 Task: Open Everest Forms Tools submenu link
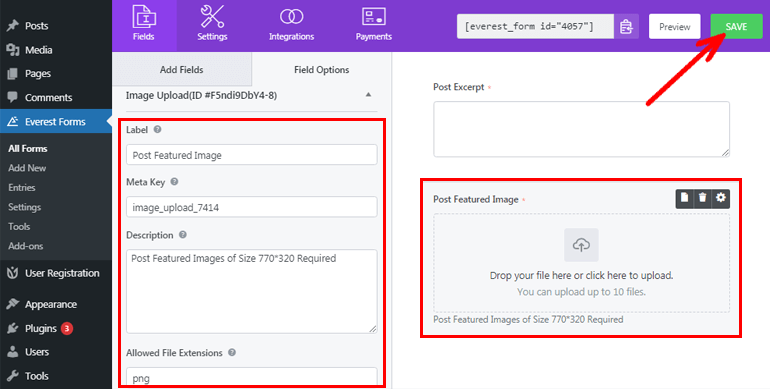19,226
